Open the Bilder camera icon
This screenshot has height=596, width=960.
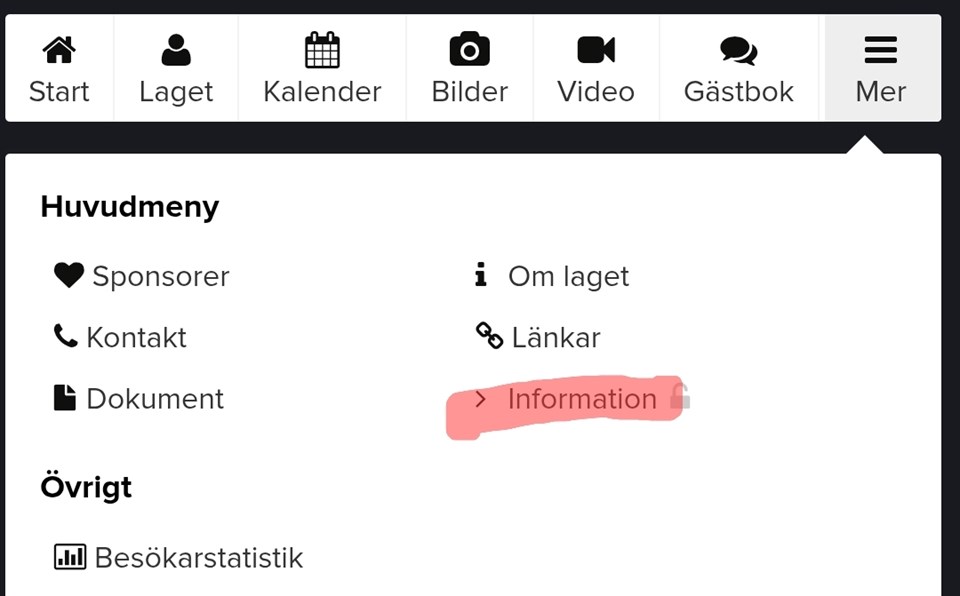tap(469, 49)
